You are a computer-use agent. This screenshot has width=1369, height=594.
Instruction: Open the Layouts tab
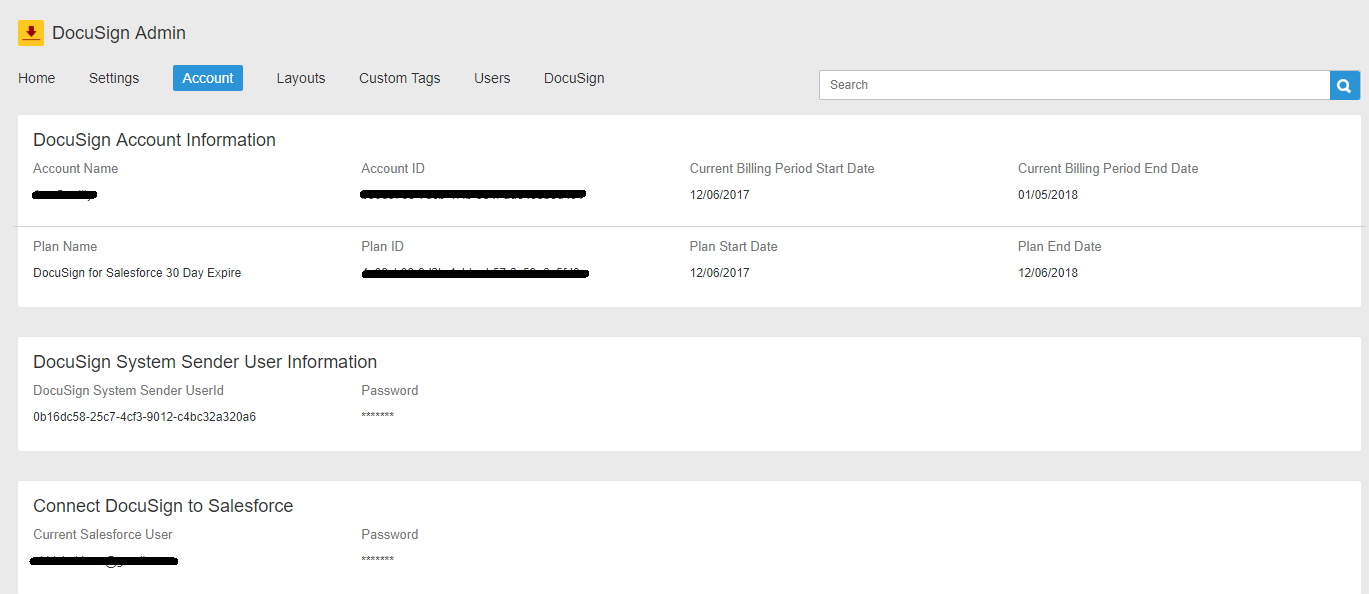point(300,78)
